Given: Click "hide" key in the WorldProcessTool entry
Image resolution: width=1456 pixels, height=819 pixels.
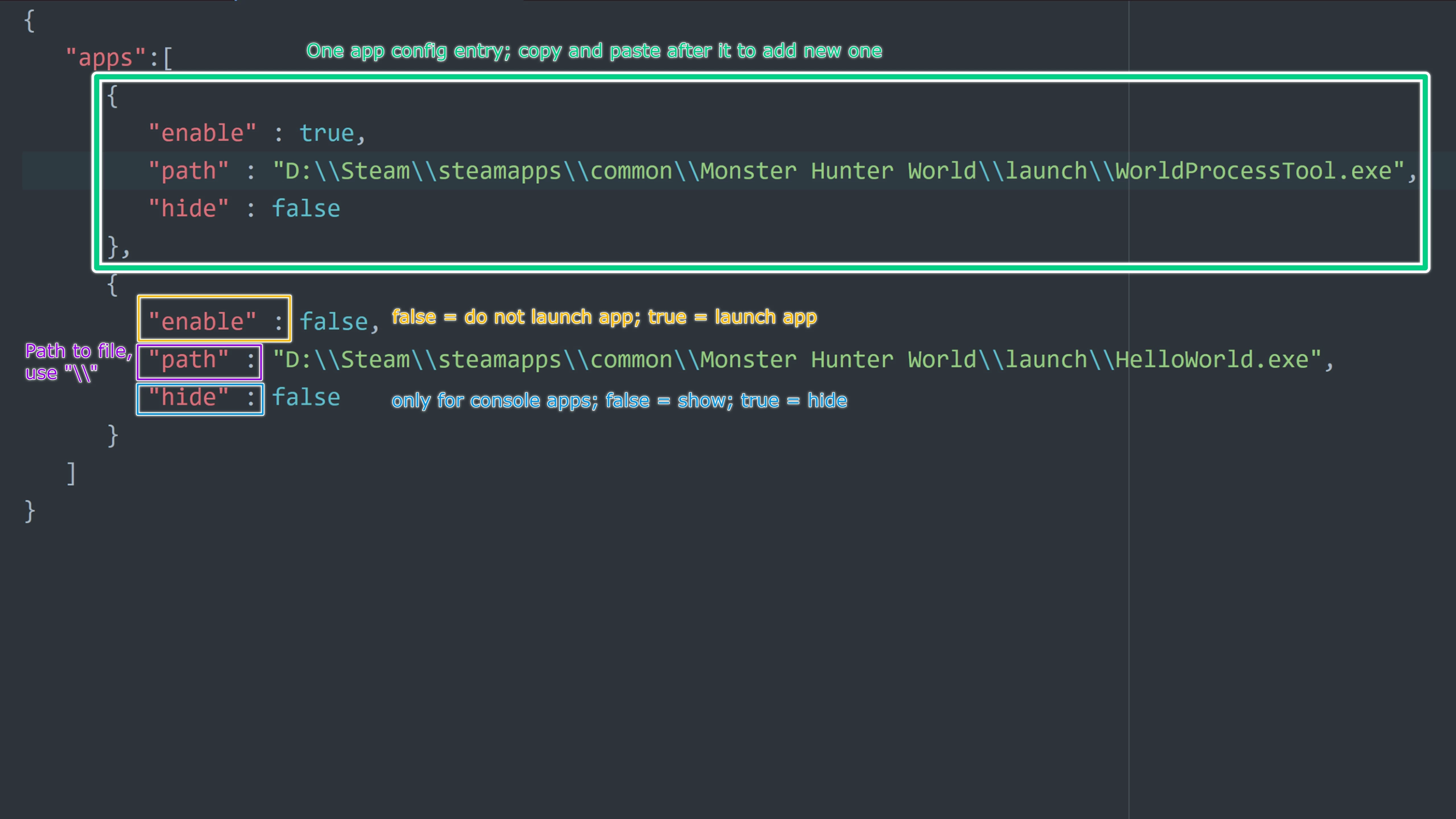Looking at the screenshot, I should coord(189,208).
